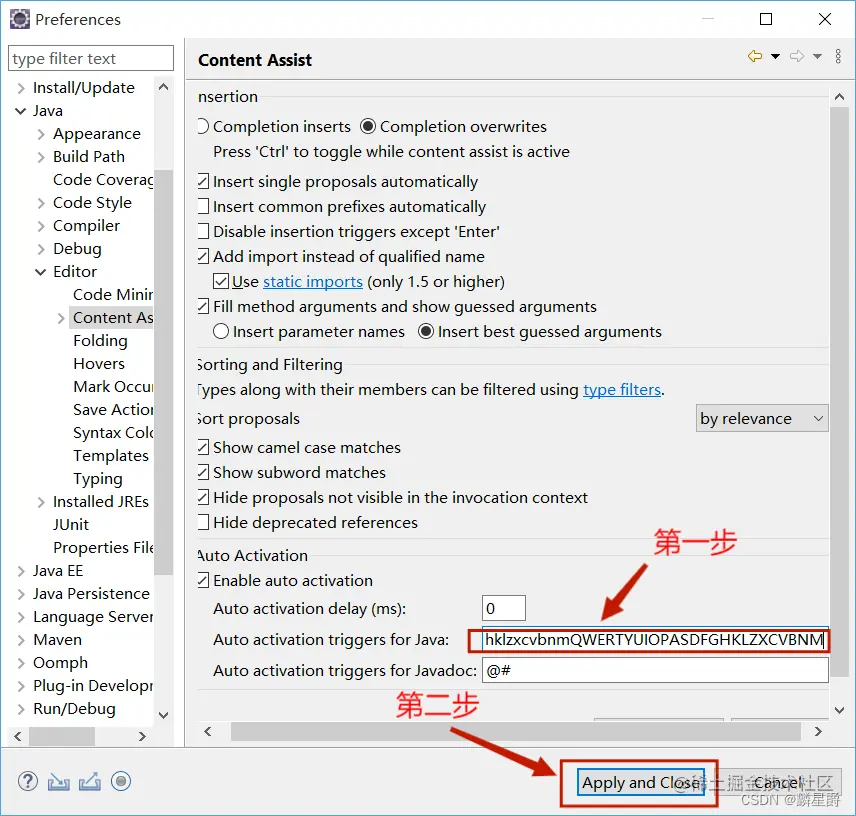The height and width of the screenshot is (816, 856).
Task: Expand the Java EE tree node
Action: pyautogui.click(x=21, y=571)
